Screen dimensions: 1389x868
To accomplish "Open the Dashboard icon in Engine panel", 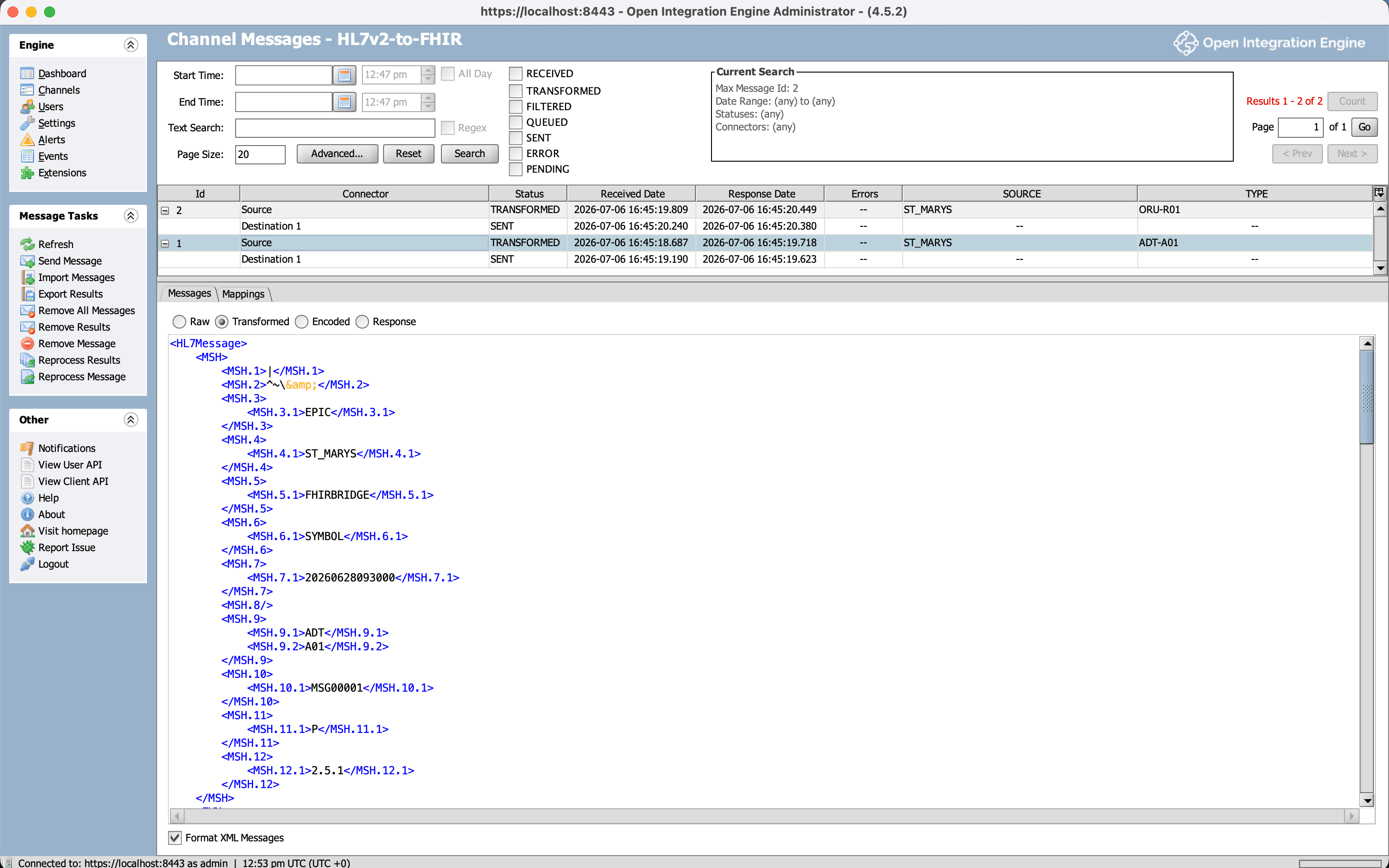I will [x=27, y=73].
